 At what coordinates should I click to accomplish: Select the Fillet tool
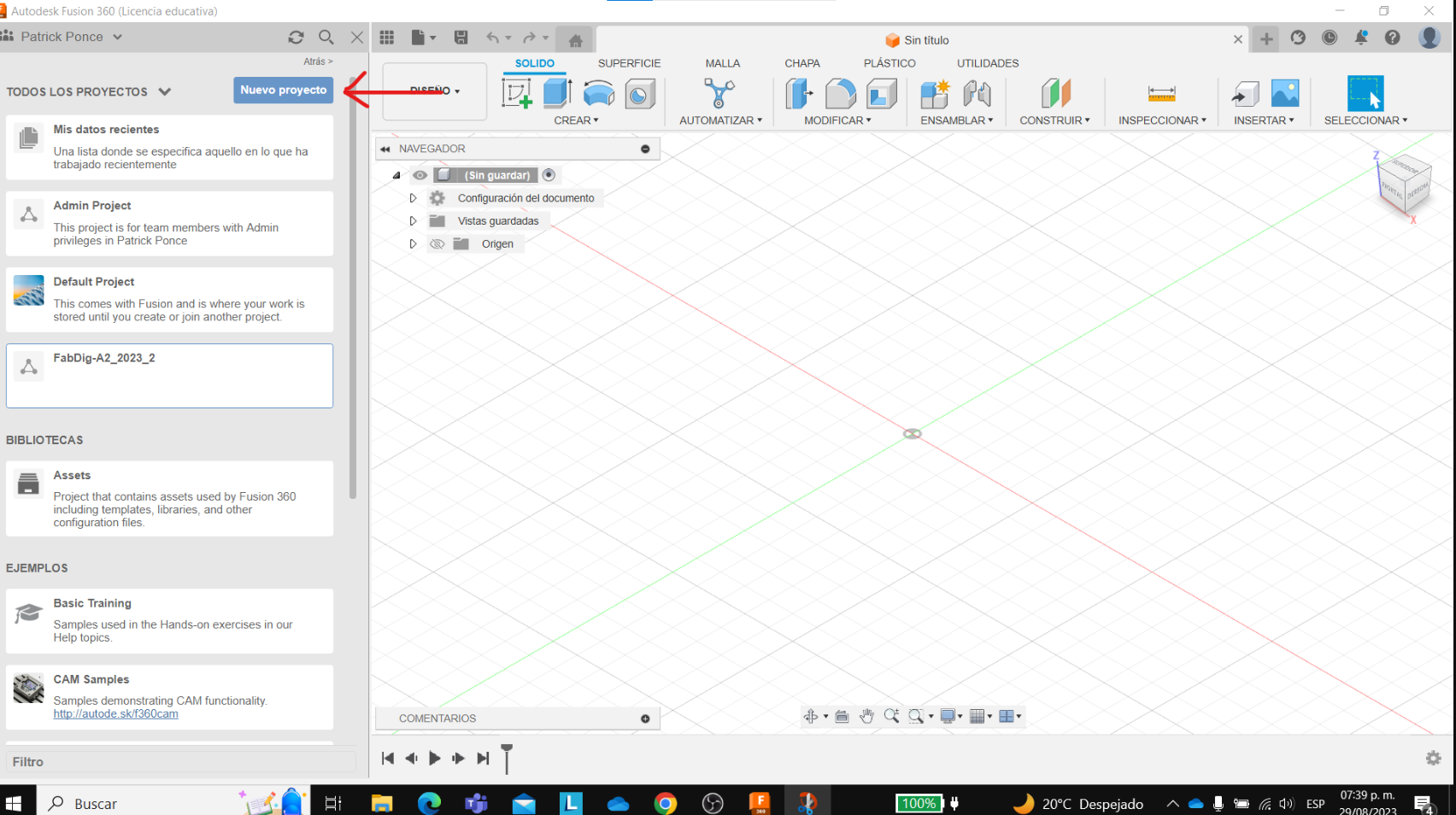pyautogui.click(x=841, y=93)
